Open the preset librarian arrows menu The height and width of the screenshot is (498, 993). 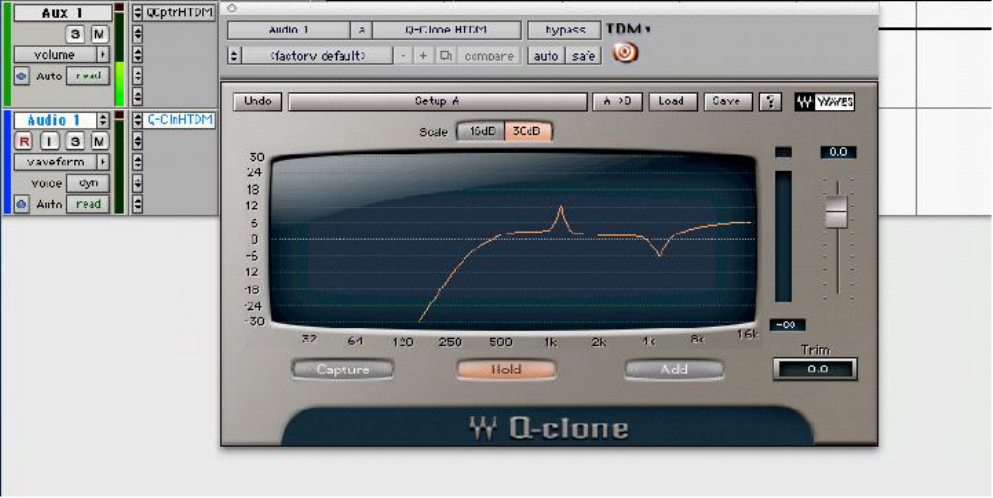click(234, 56)
